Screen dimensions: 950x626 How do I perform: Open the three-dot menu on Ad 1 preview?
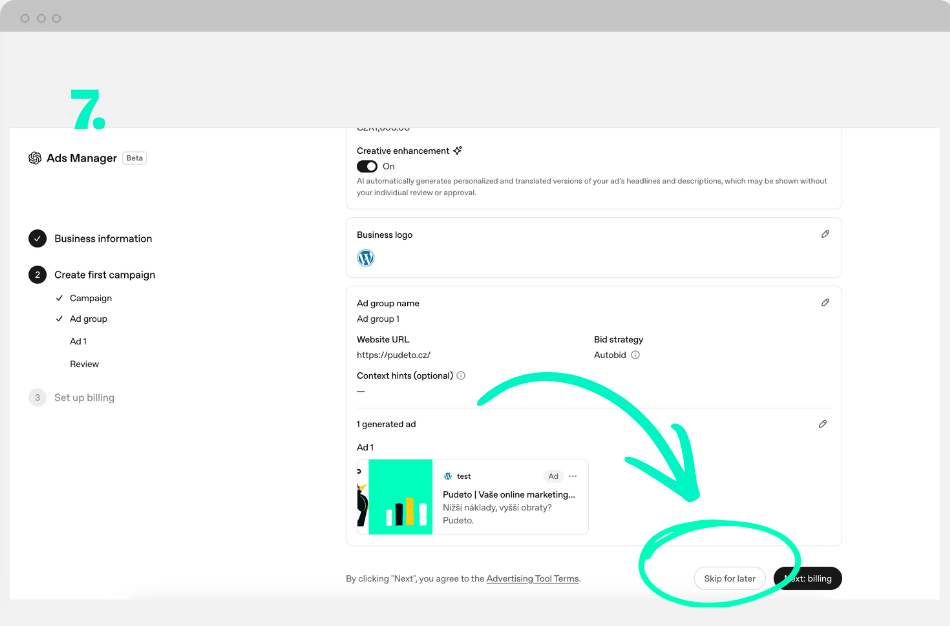click(x=573, y=476)
